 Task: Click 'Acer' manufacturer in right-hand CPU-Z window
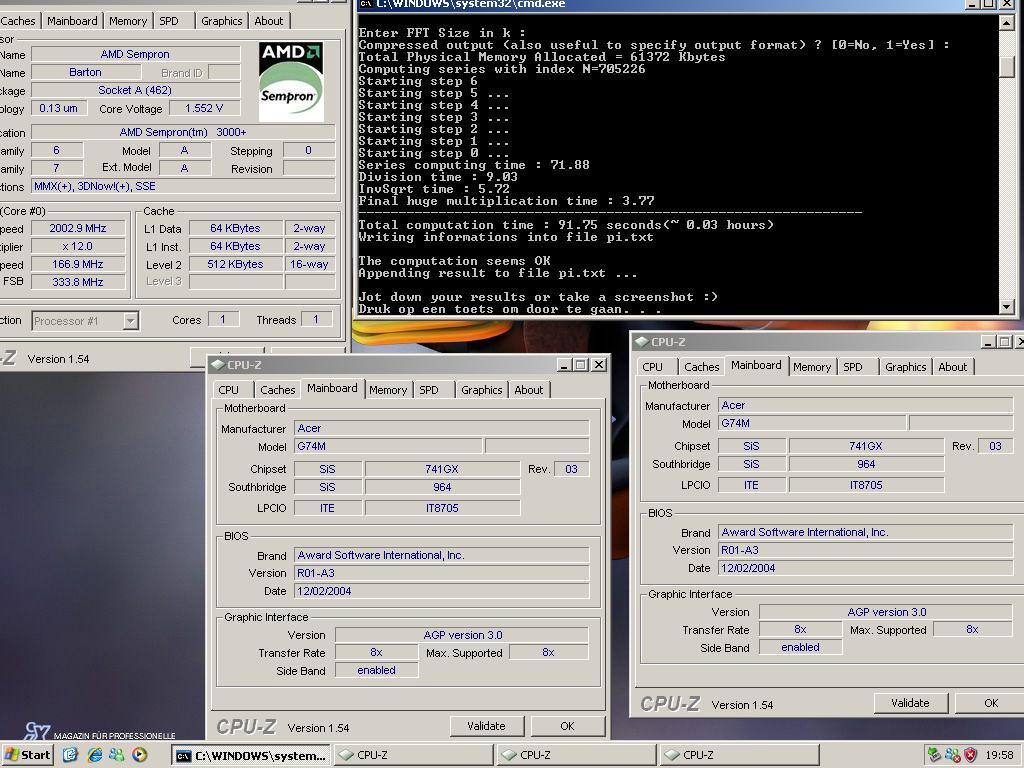(865, 405)
